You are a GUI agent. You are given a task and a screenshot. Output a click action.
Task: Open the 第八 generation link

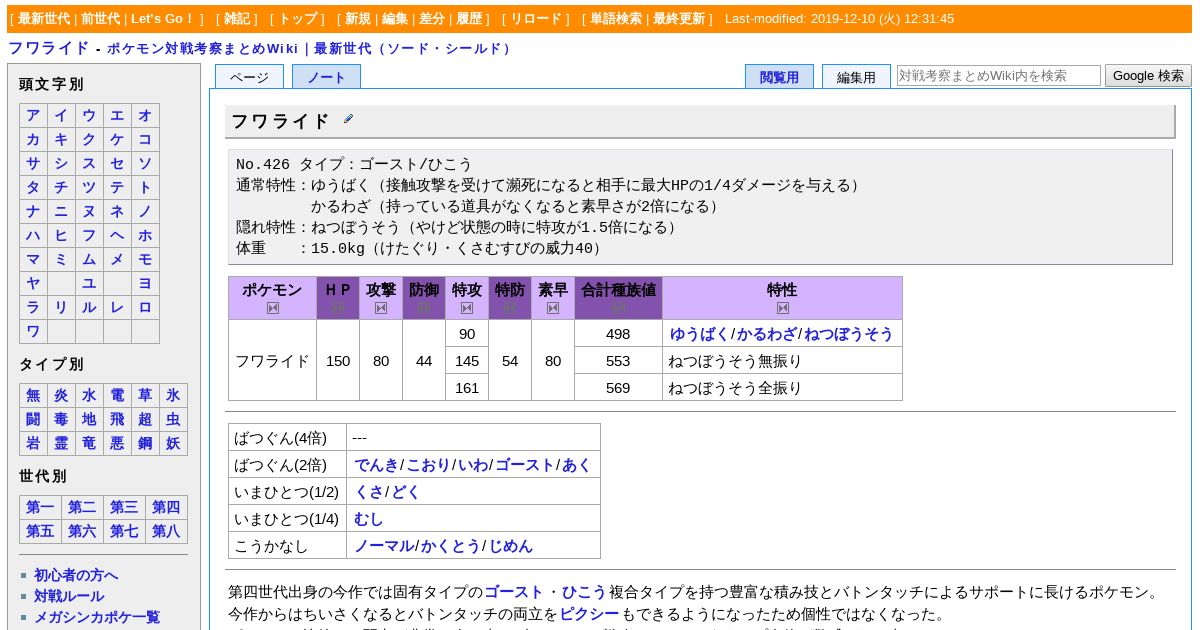point(166,531)
